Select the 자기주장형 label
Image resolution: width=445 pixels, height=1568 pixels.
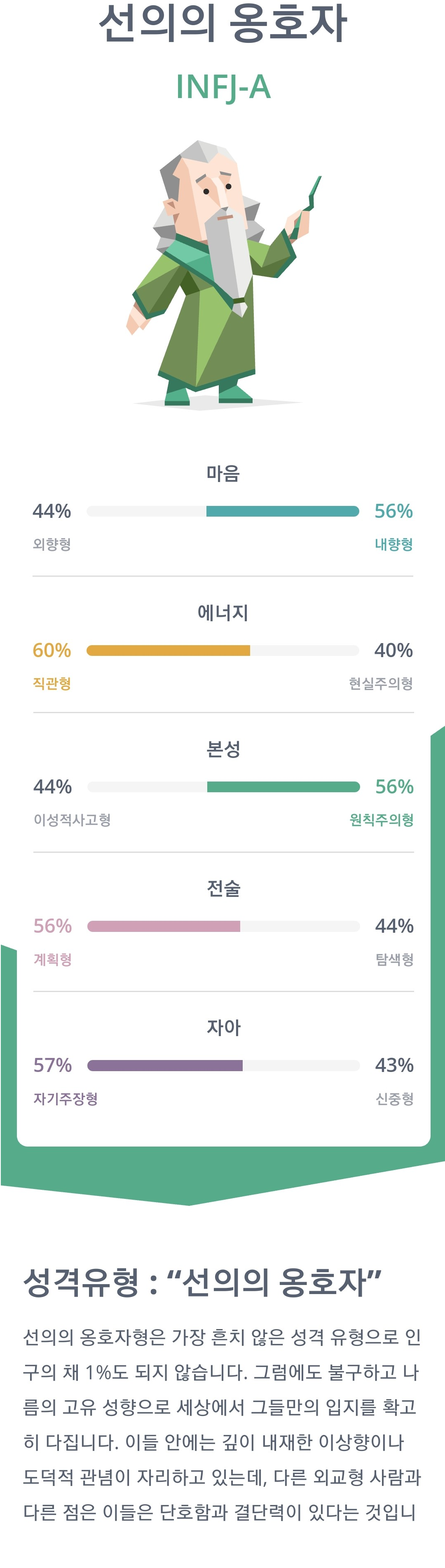click(66, 1099)
